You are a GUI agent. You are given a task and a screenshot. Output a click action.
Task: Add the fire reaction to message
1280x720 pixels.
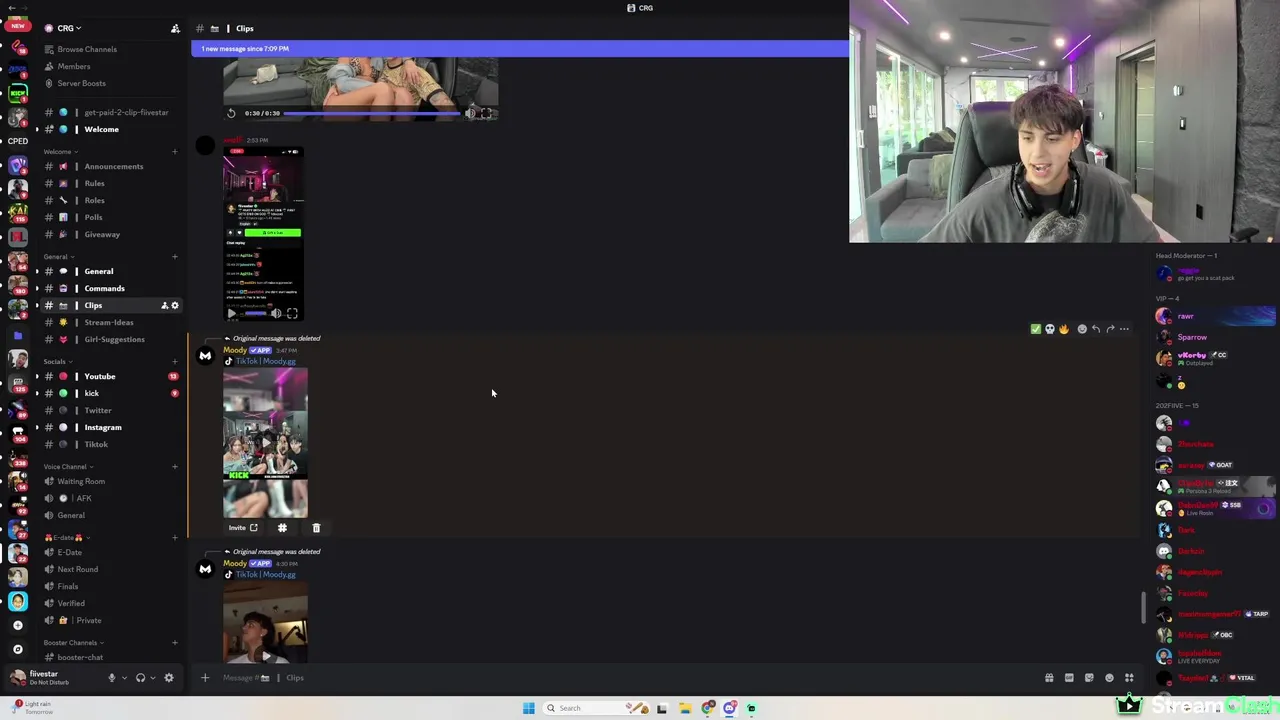coord(1064,329)
